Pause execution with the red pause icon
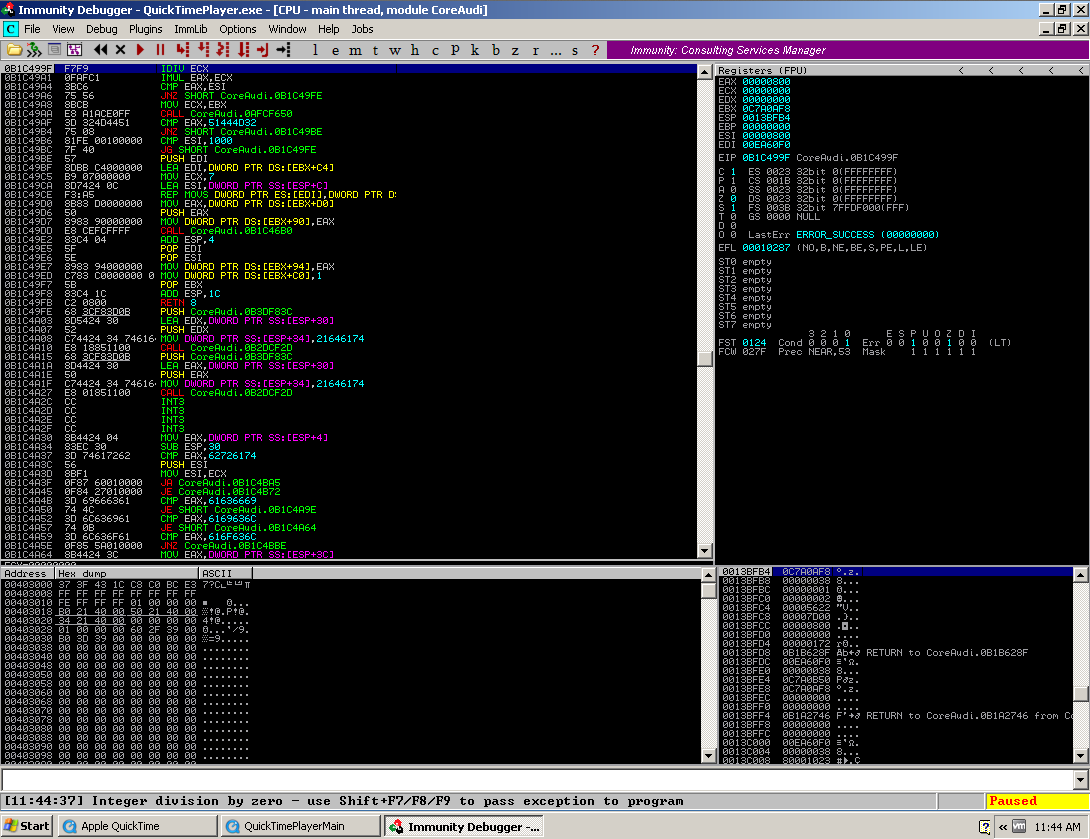 tap(161, 50)
